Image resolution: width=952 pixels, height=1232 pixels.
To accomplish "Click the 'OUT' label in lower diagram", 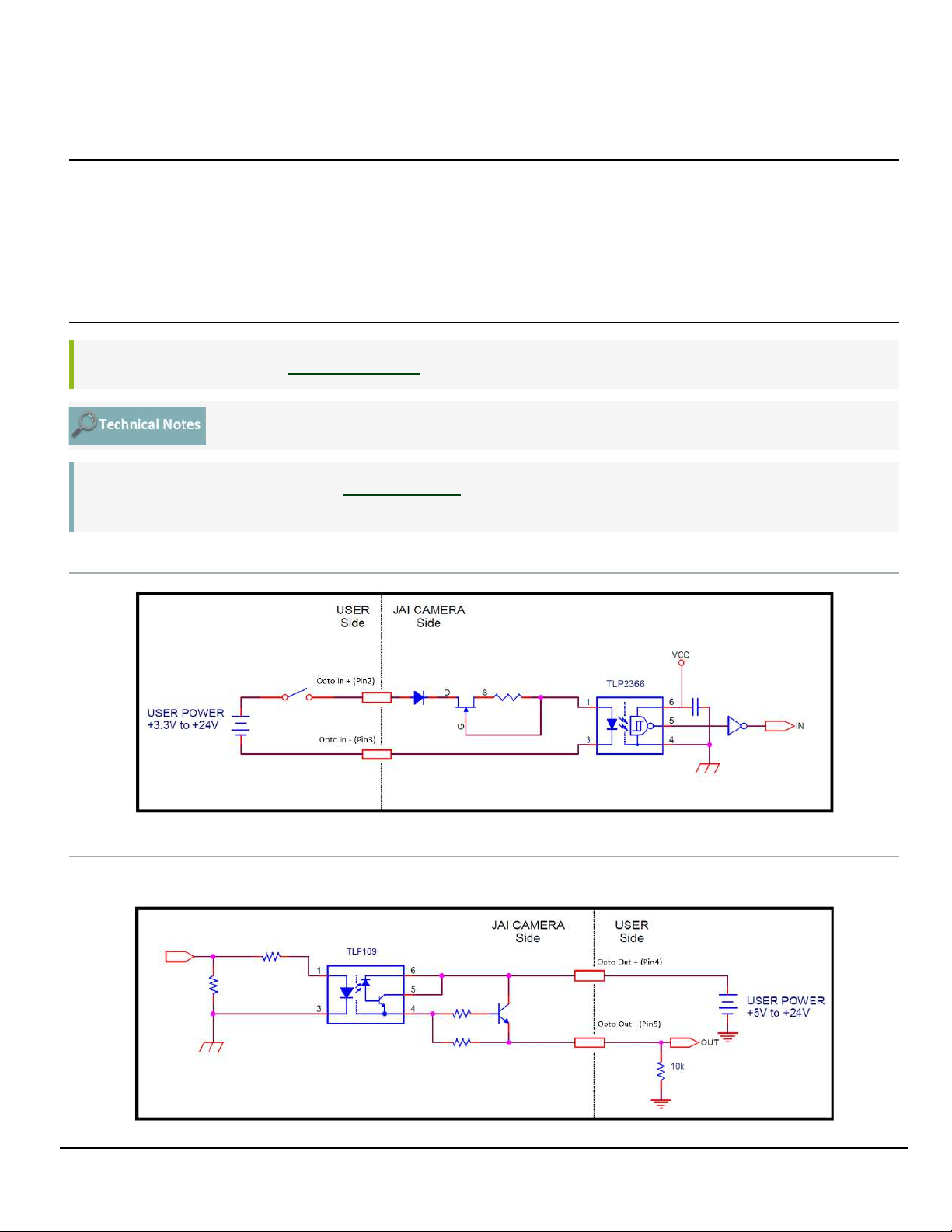I will 710,1042.
